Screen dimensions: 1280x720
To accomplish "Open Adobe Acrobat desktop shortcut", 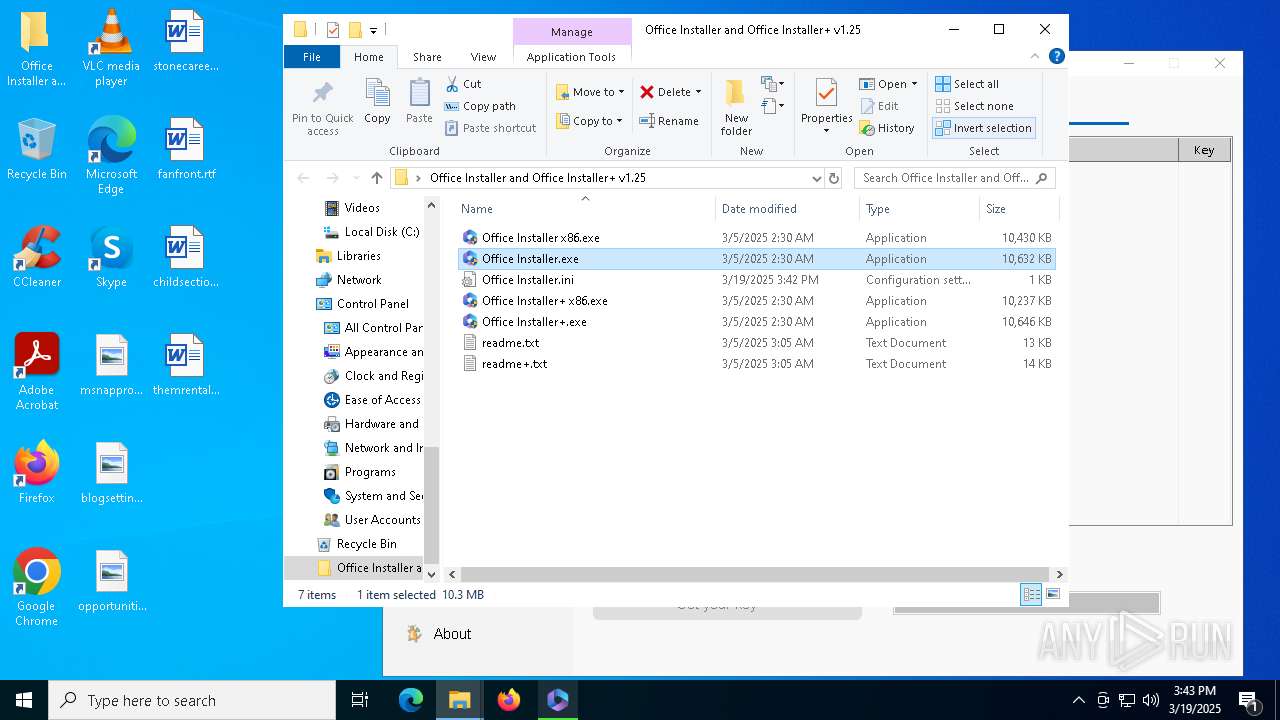I will (37, 372).
